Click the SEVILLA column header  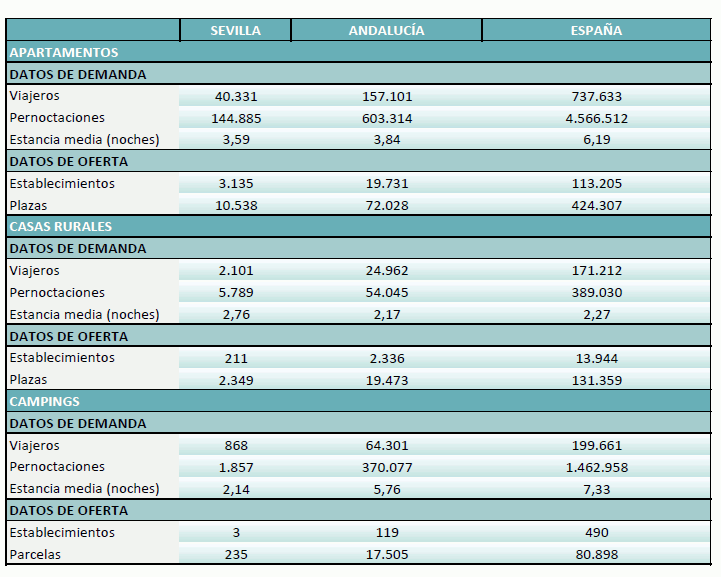coord(235,30)
